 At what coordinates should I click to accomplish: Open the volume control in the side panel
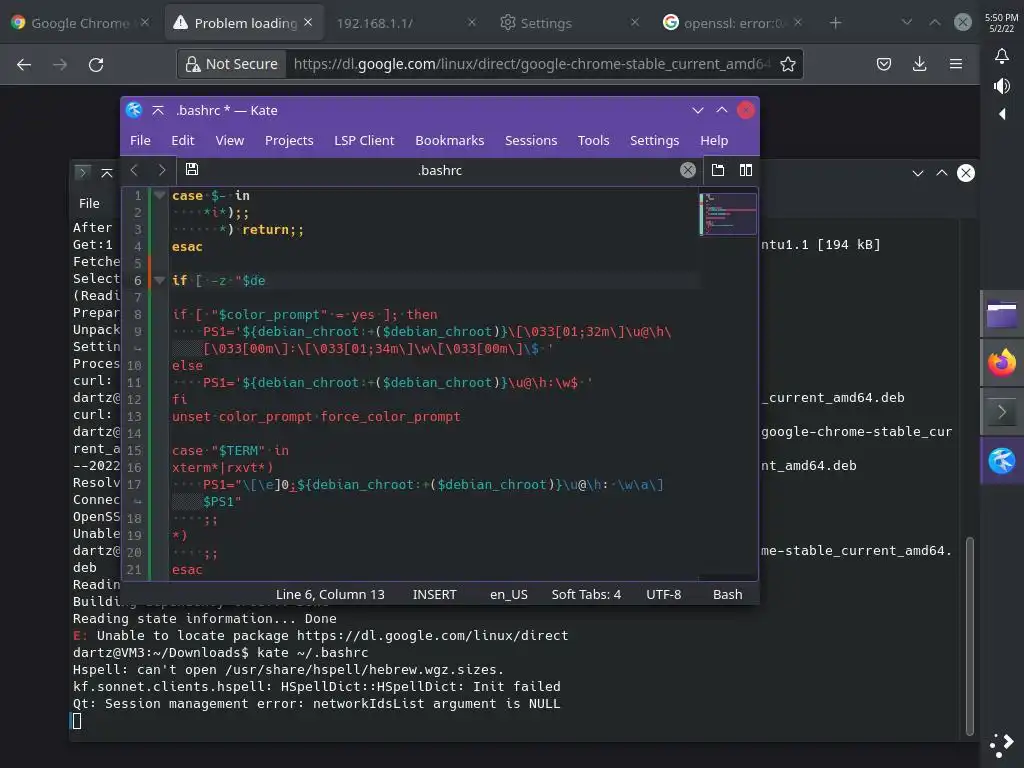[1001, 86]
